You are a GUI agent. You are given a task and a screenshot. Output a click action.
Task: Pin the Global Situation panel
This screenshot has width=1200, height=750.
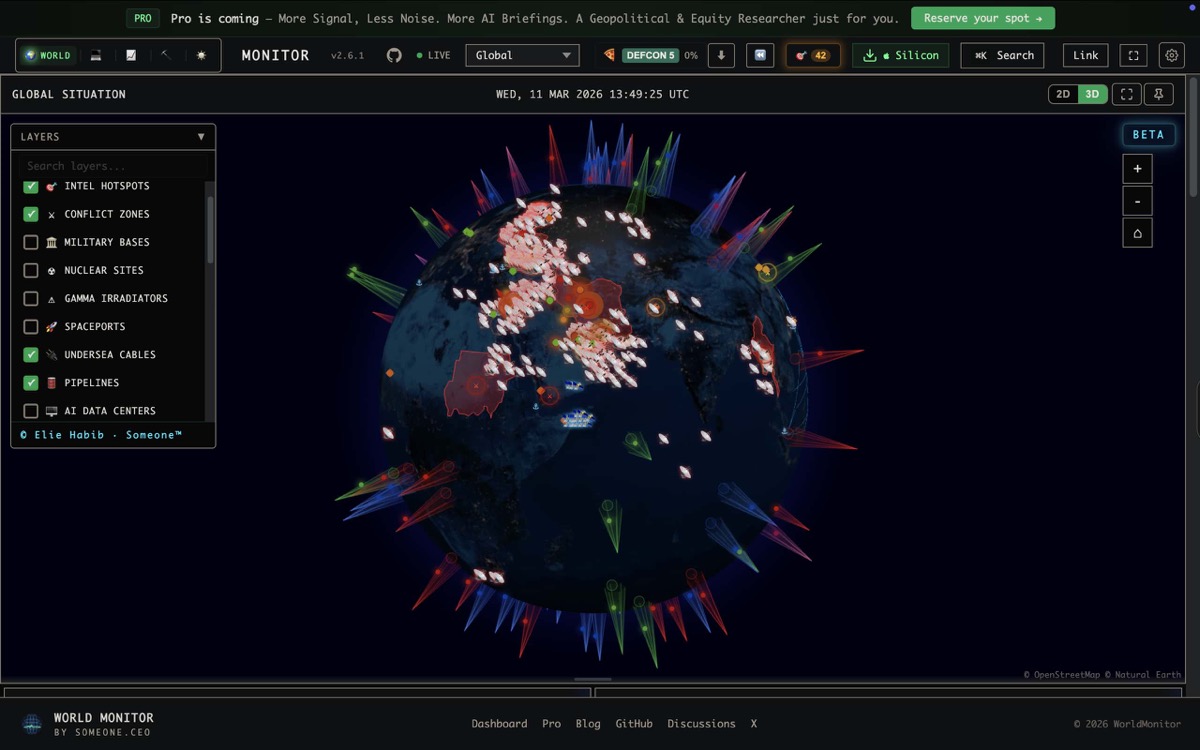1159,94
